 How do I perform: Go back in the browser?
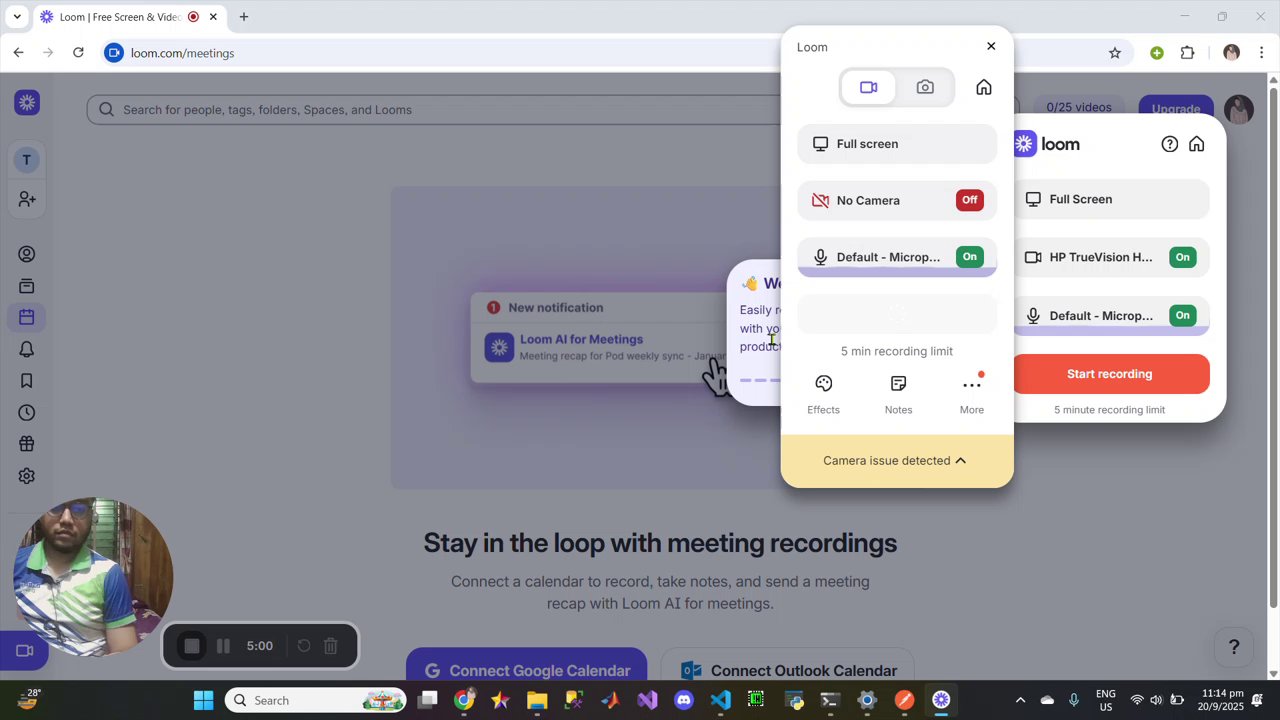tap(18, 53)
